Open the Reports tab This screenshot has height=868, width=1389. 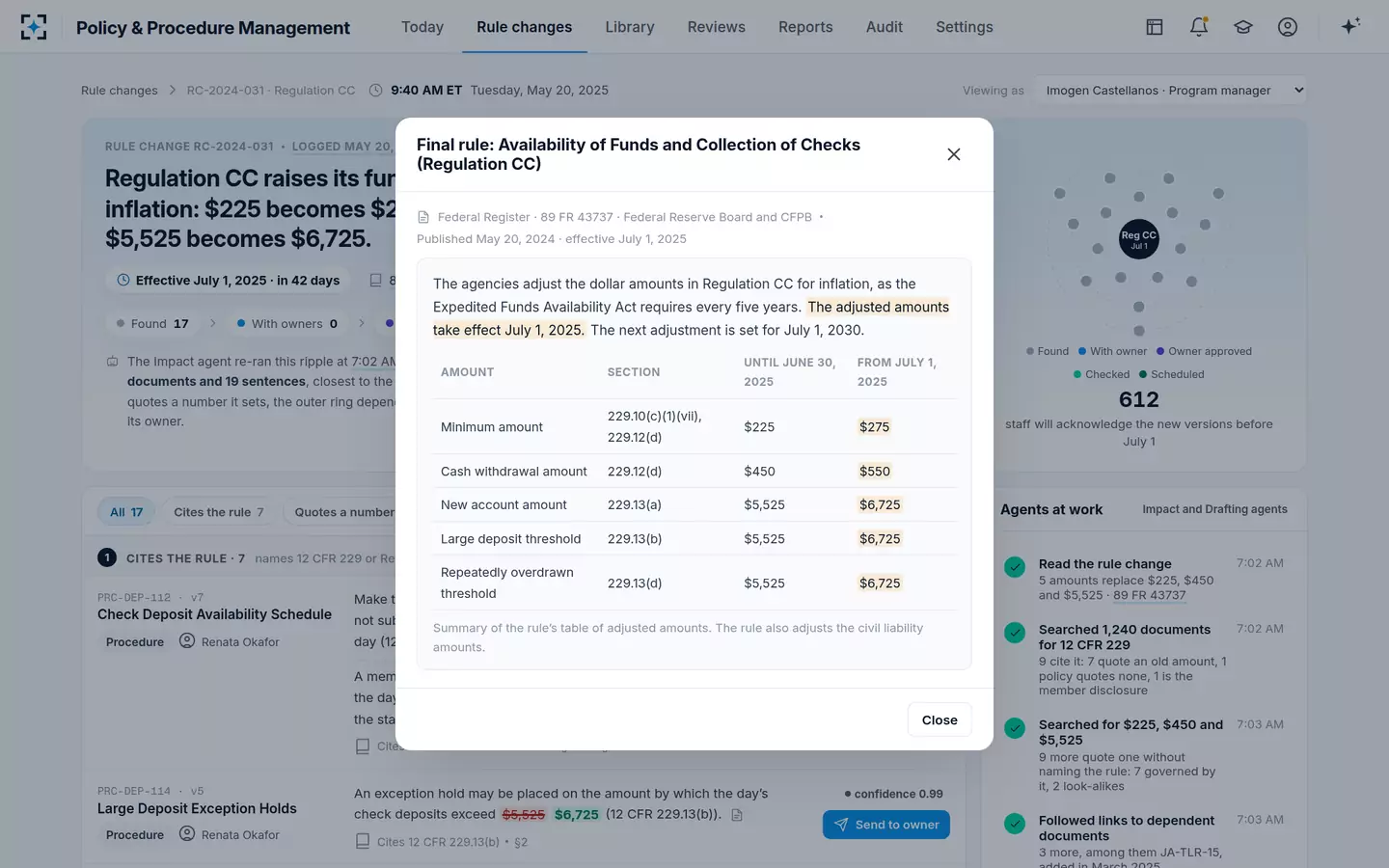(x=805, y=27)
